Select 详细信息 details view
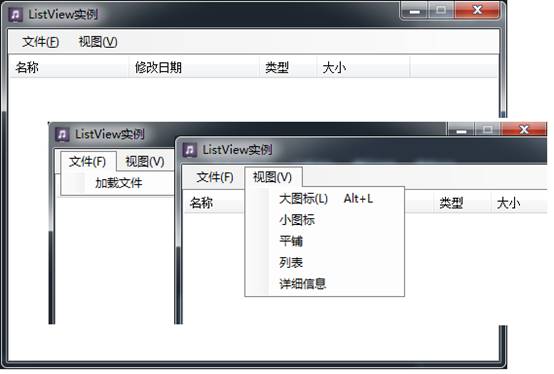The height and width of the screenshot is (374, 554). pos(302,284)
